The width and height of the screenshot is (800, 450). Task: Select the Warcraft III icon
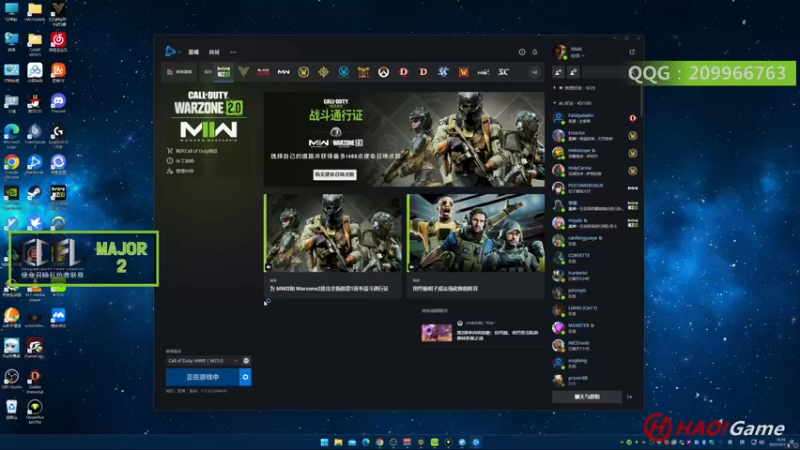click(x=463, y=72)
